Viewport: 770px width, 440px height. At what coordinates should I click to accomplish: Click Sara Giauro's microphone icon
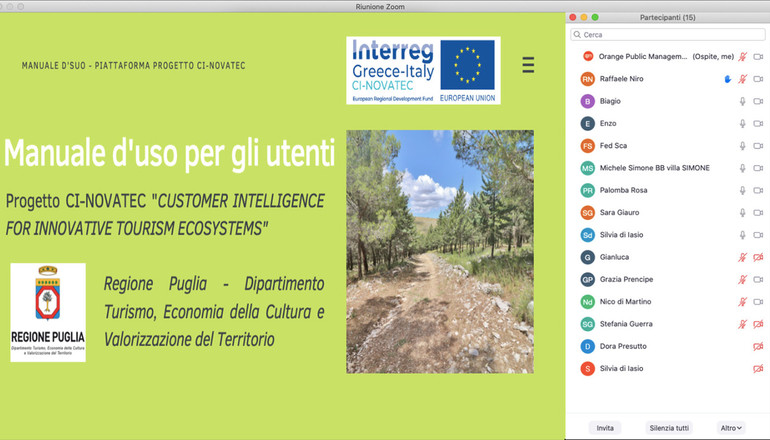point(742,213)
